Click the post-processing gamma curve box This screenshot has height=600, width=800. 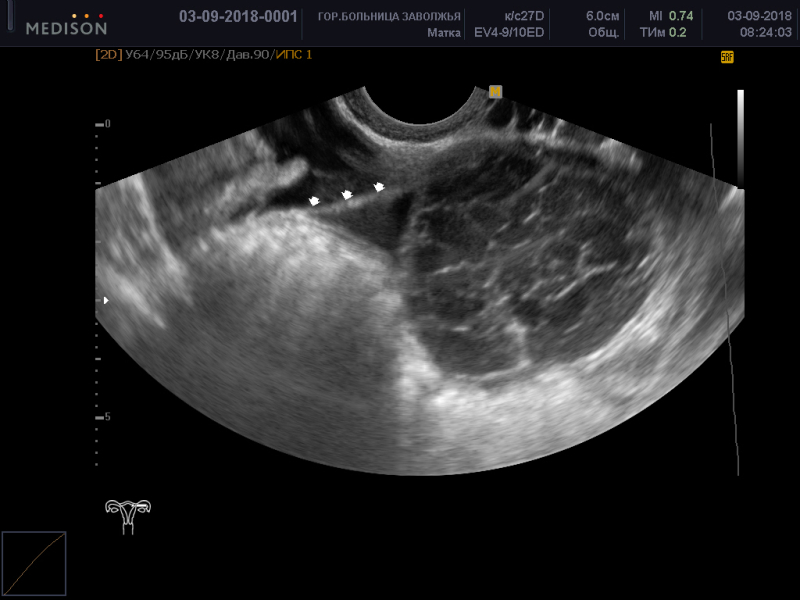(x=34, y=563)
